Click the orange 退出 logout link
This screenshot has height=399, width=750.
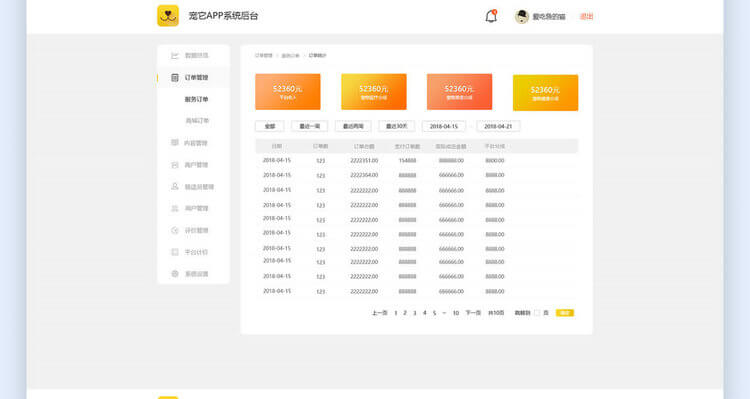click(586, 17)
